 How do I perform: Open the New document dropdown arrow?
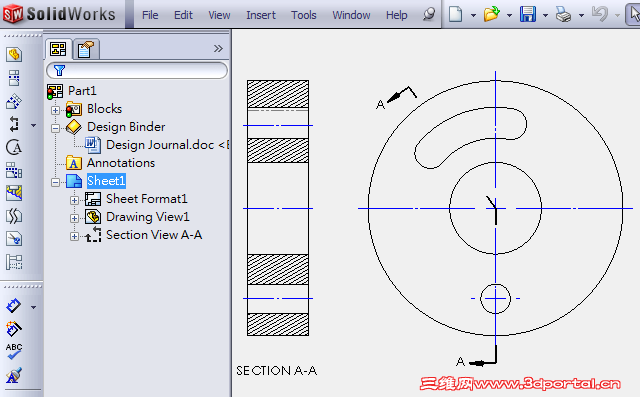point(473,16)
